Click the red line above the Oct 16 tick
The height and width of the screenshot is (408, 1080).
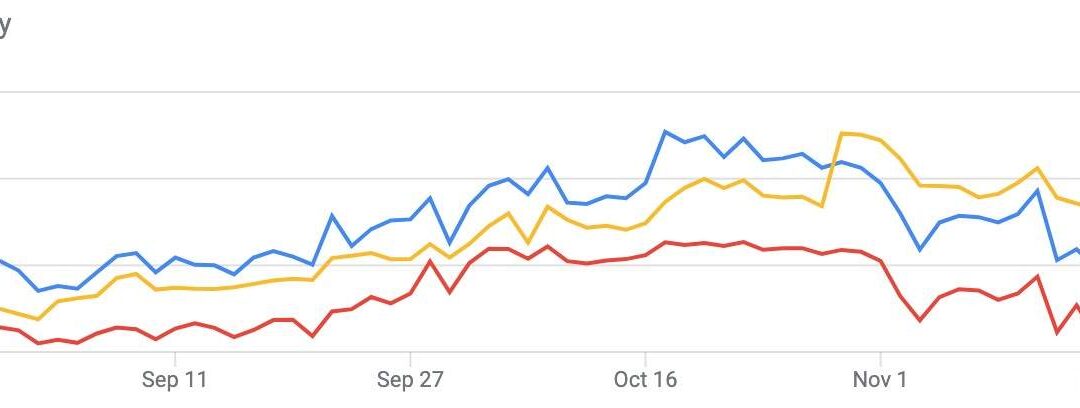[646, 254]
